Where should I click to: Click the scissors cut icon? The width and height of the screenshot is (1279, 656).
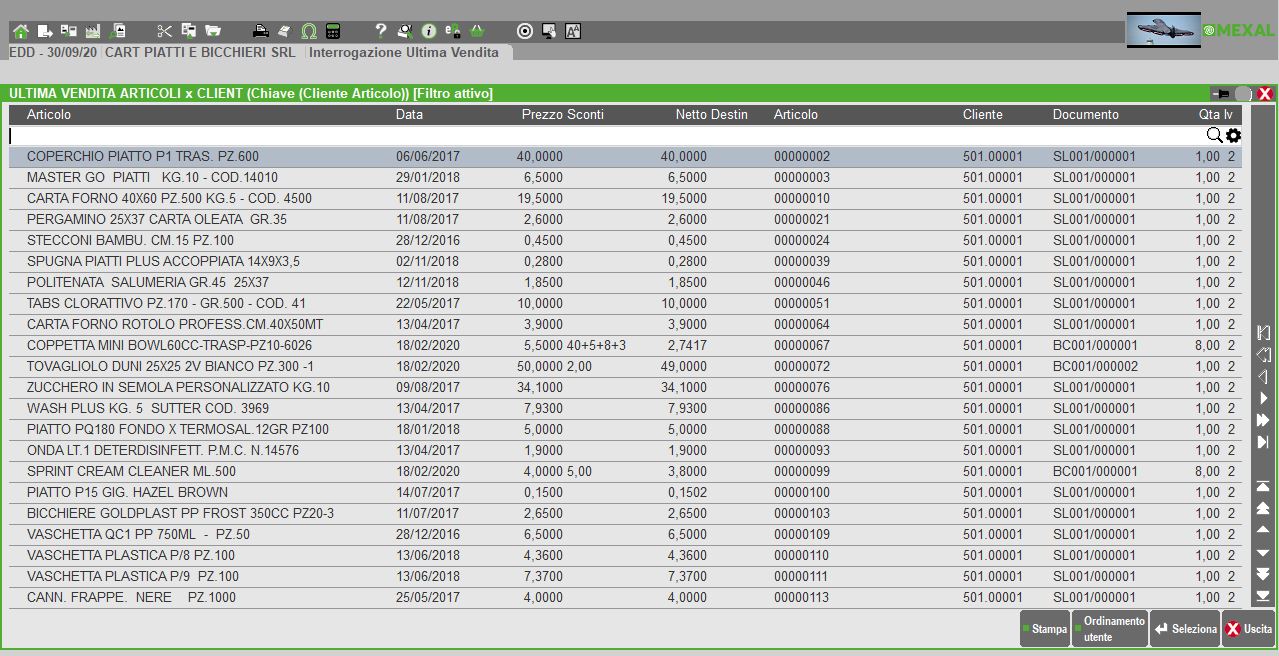tap(165, 31)
